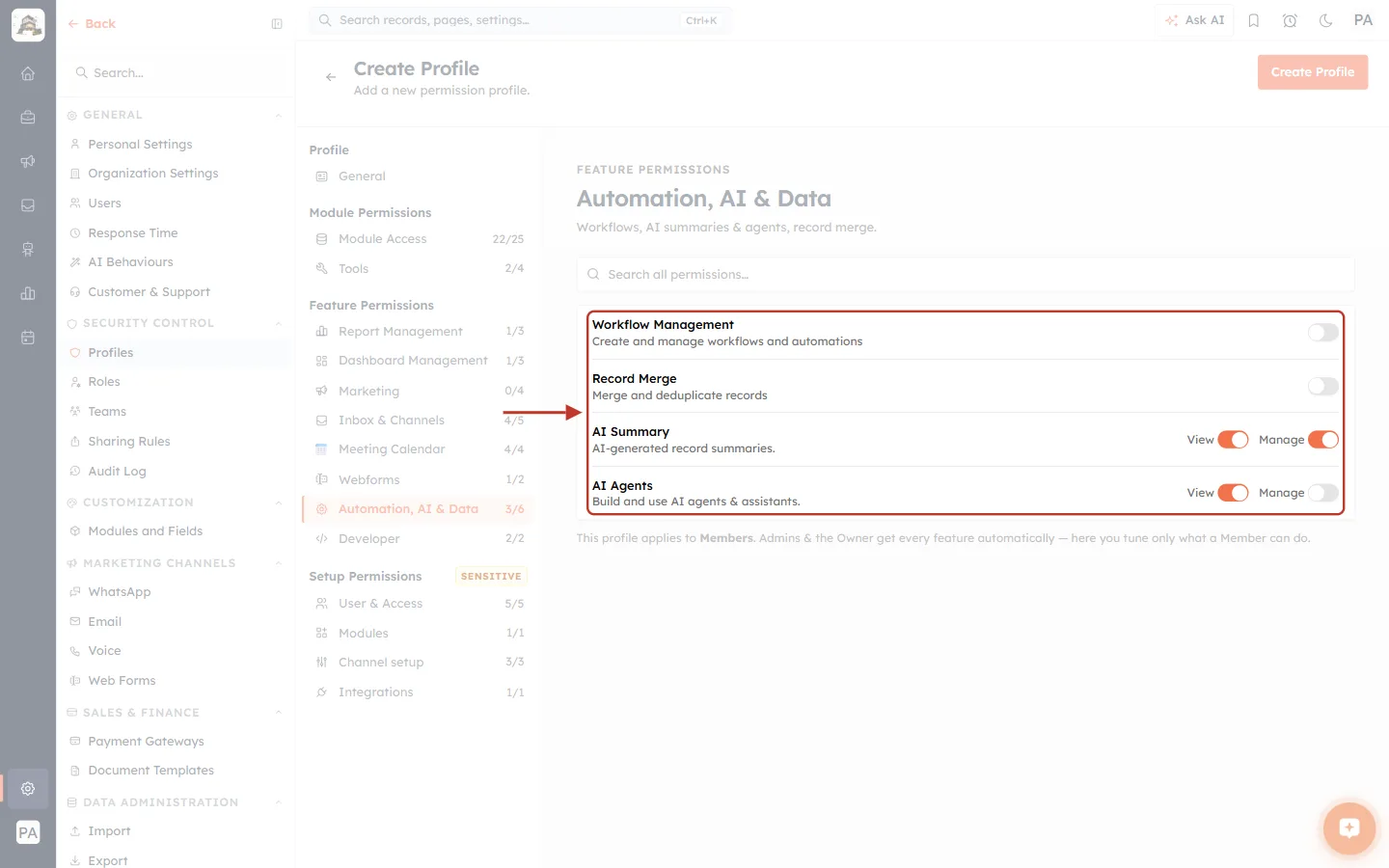The image size is (1389, 868).
Task: Click the Search all permissions field
Action: point(966,275)
